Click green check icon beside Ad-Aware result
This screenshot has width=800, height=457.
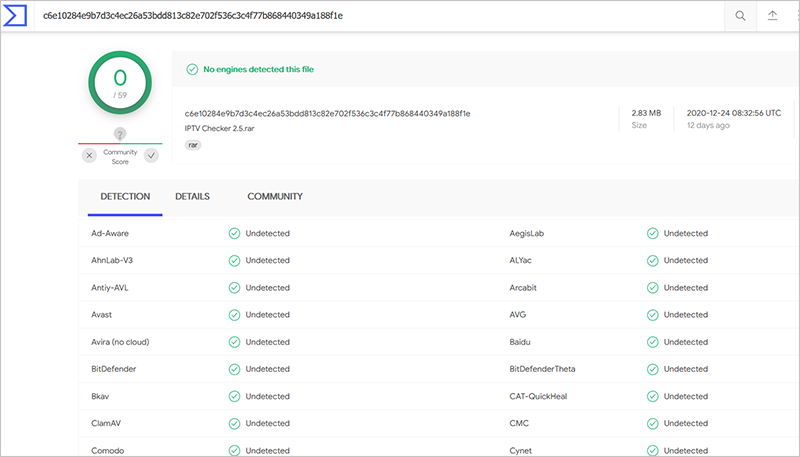coord(234,234)
